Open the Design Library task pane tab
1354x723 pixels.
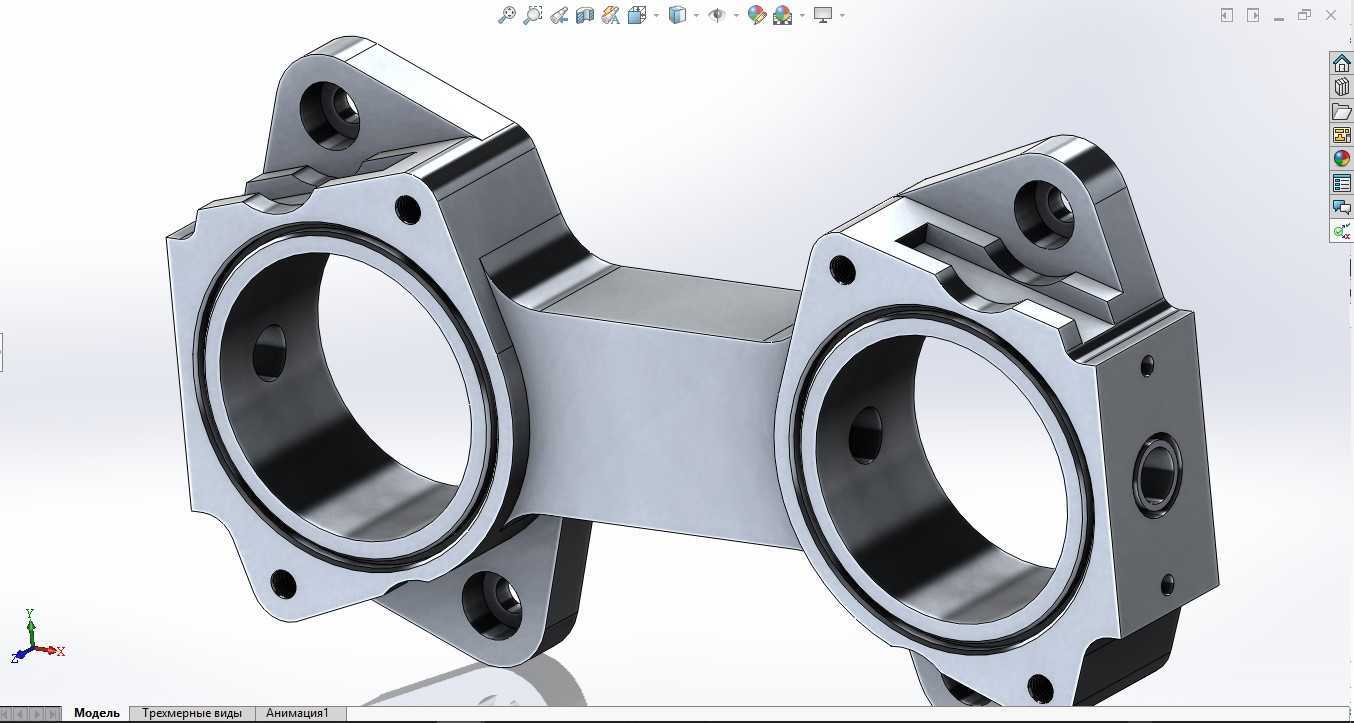tap(1341, 87)
